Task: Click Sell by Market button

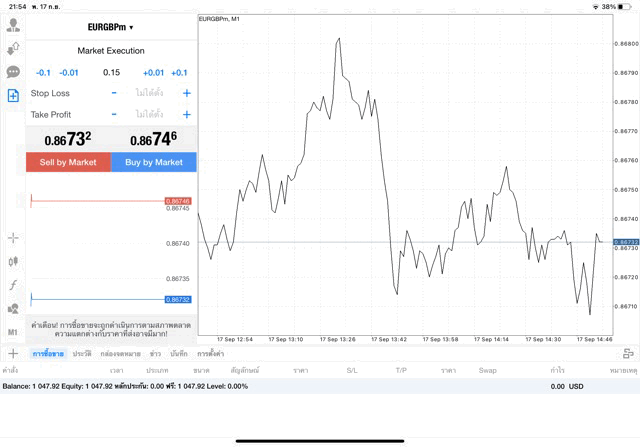Action: tap(68, 162)
